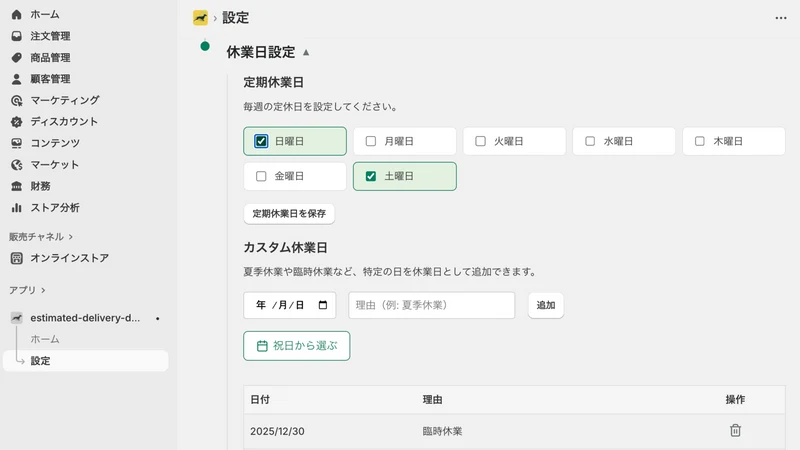Click the order management inbox icon

tap(16, 36)
